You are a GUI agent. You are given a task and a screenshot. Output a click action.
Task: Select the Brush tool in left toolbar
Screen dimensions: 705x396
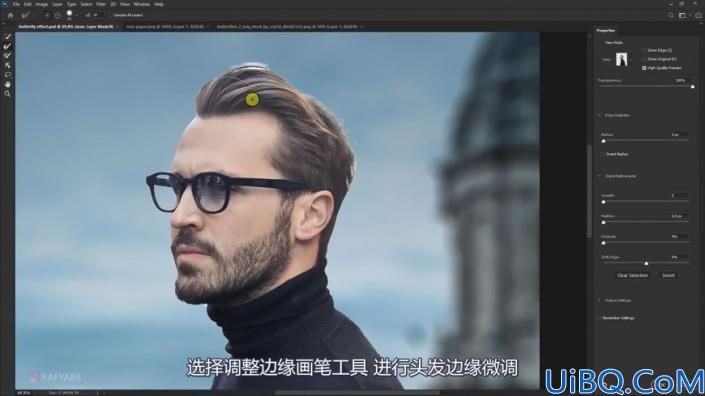tap(7, 55)
